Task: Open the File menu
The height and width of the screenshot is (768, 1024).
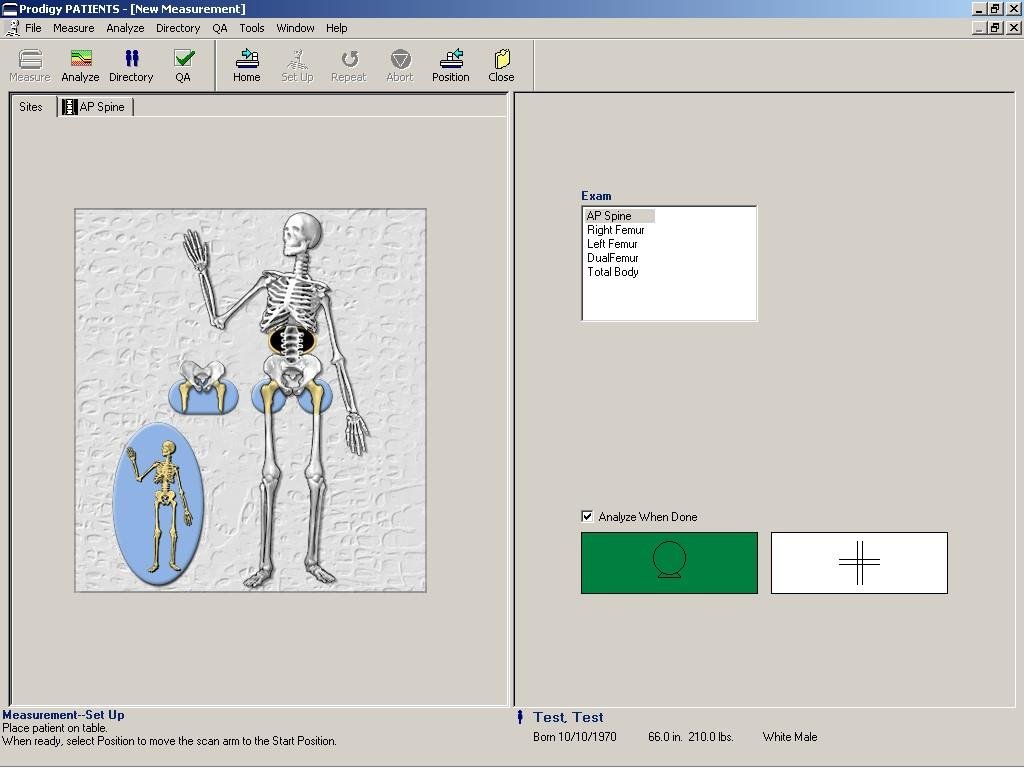Action: [x=33, y=28]
